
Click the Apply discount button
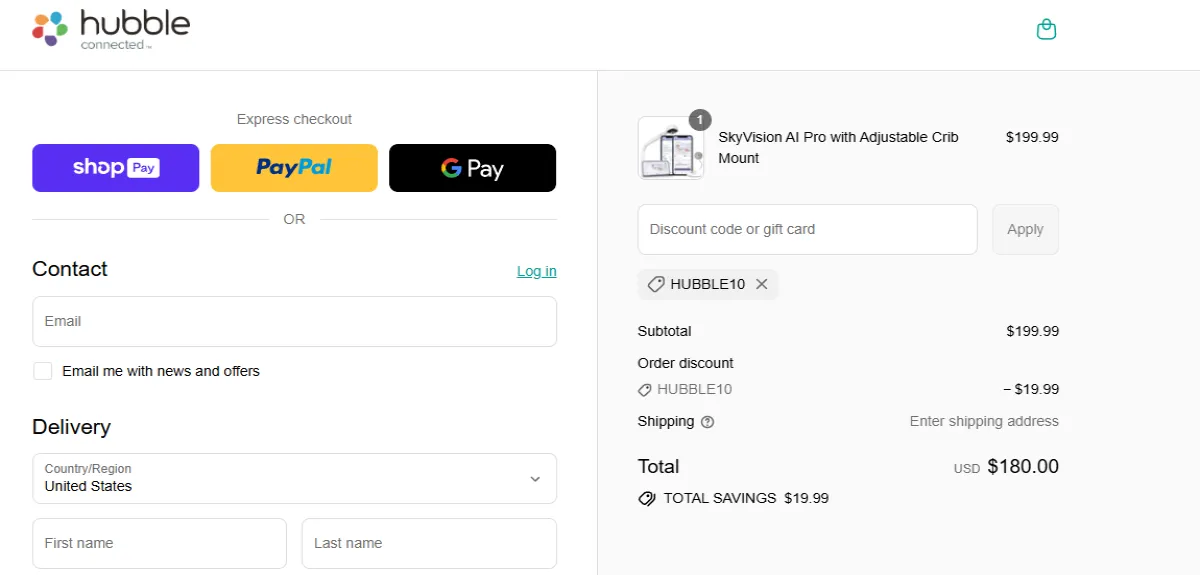(1025, 229)
